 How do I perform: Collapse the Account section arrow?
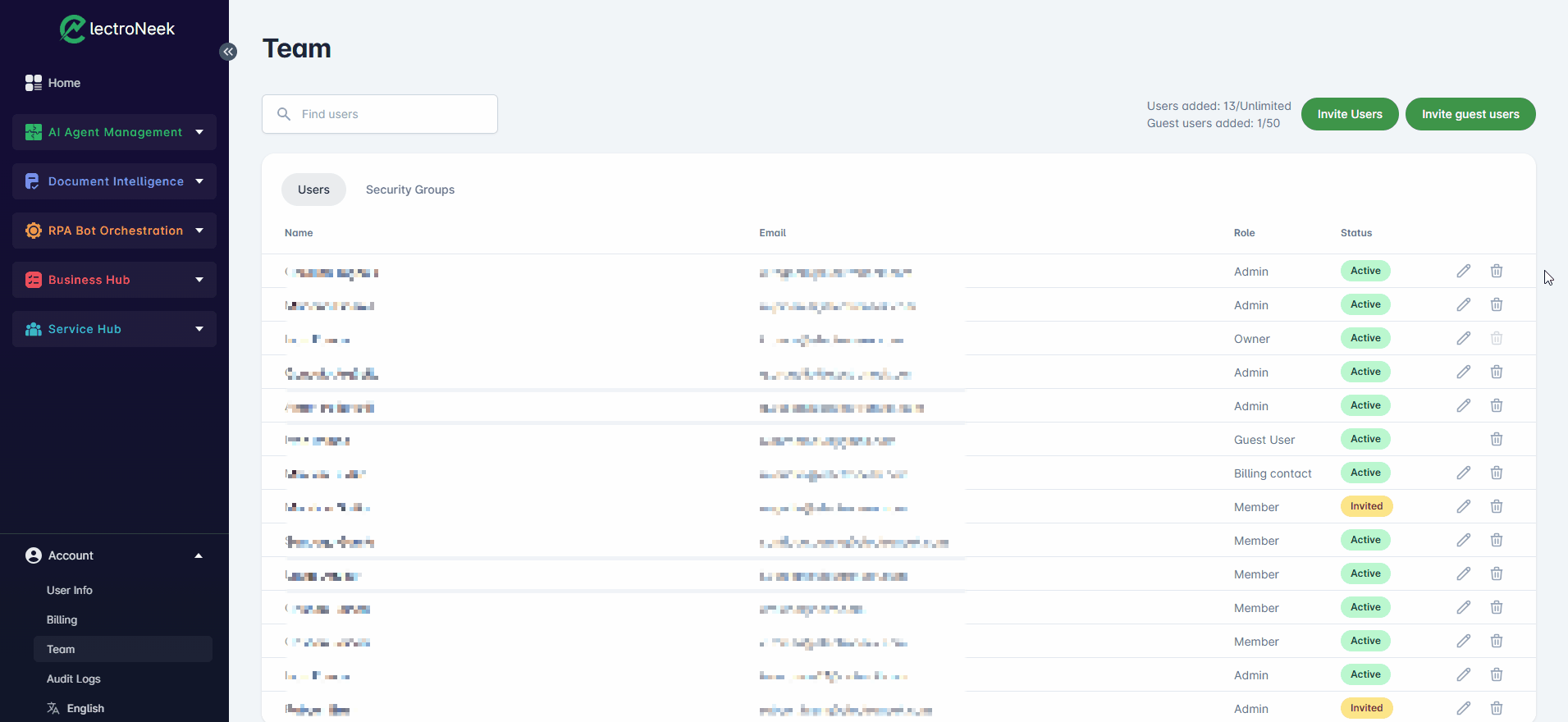click(199, 555)
